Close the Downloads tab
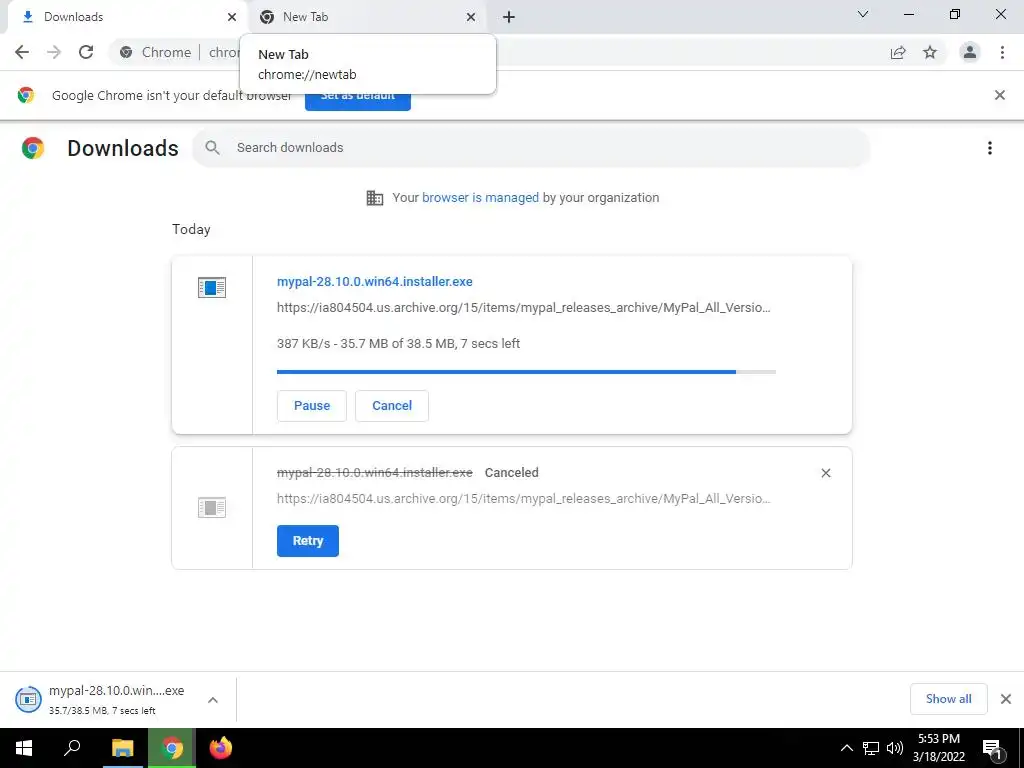 coord(232,17)
